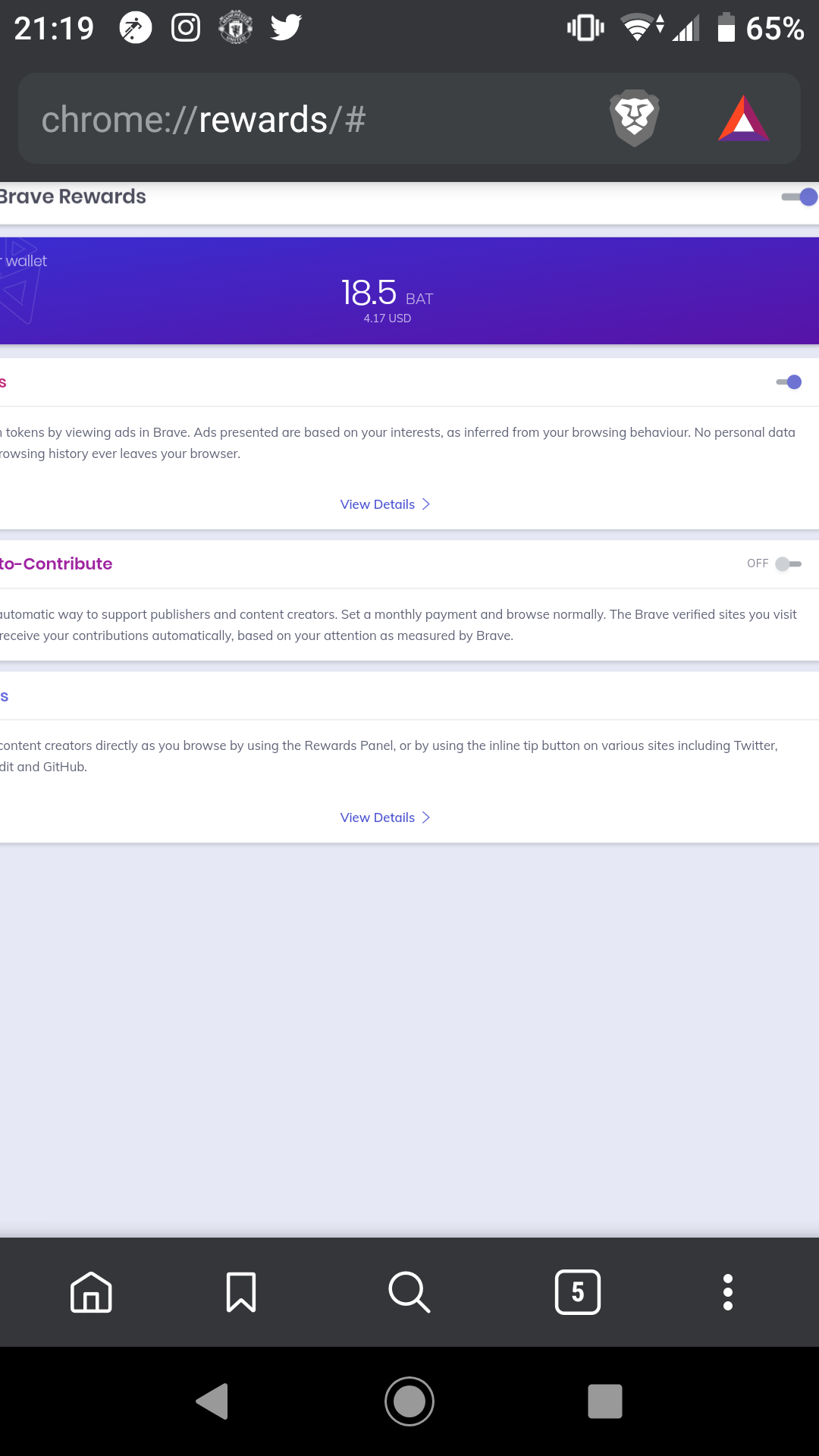The width and height of the screenshot is (819, 1456).
Task: Tap the vibrate mode status icon
Action: tap(585, 28)
